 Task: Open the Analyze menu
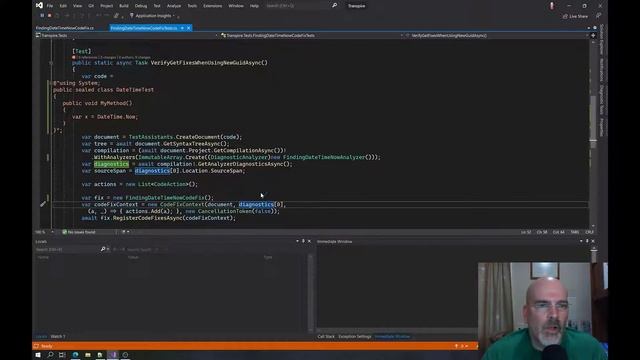pos(174,6)
